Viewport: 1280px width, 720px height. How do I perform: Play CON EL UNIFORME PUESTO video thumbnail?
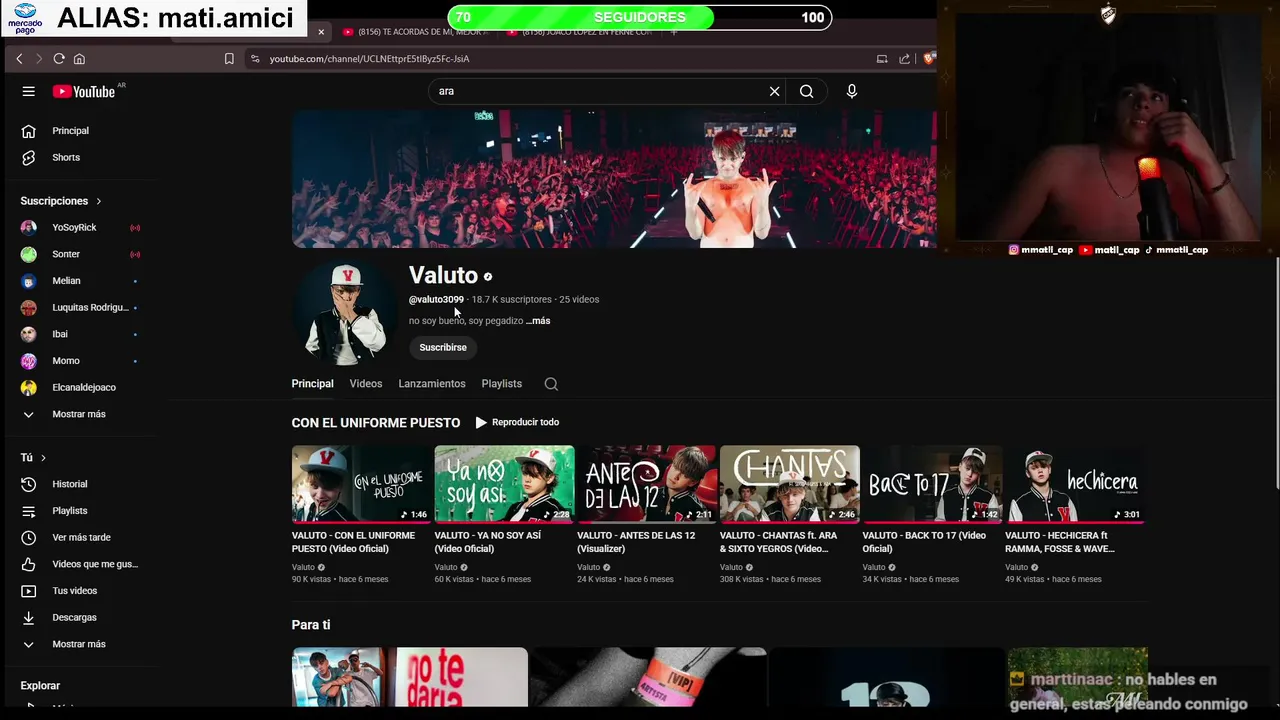(361, 484)
